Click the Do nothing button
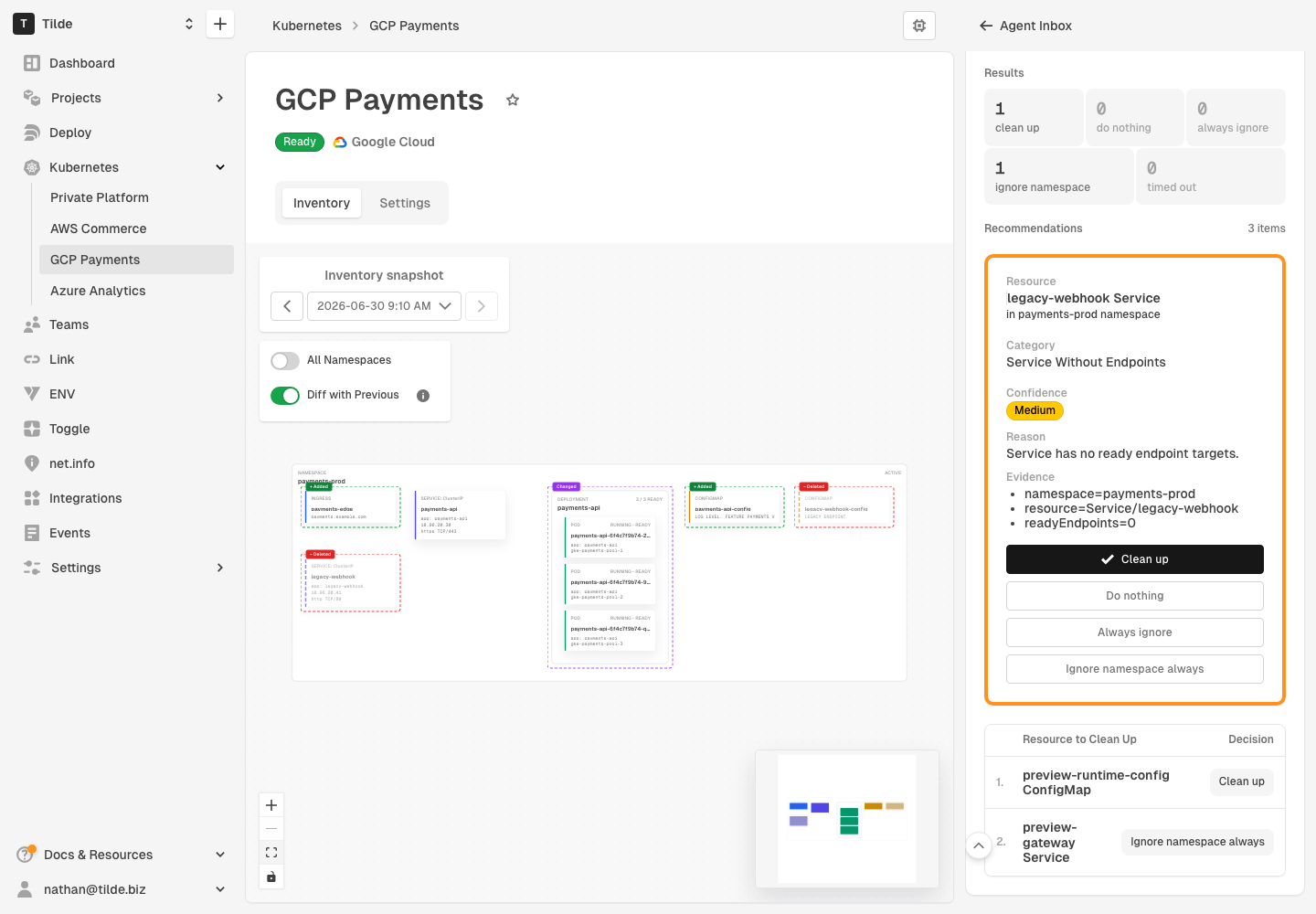This screenshot has width=1316, height=914. 1135,596
